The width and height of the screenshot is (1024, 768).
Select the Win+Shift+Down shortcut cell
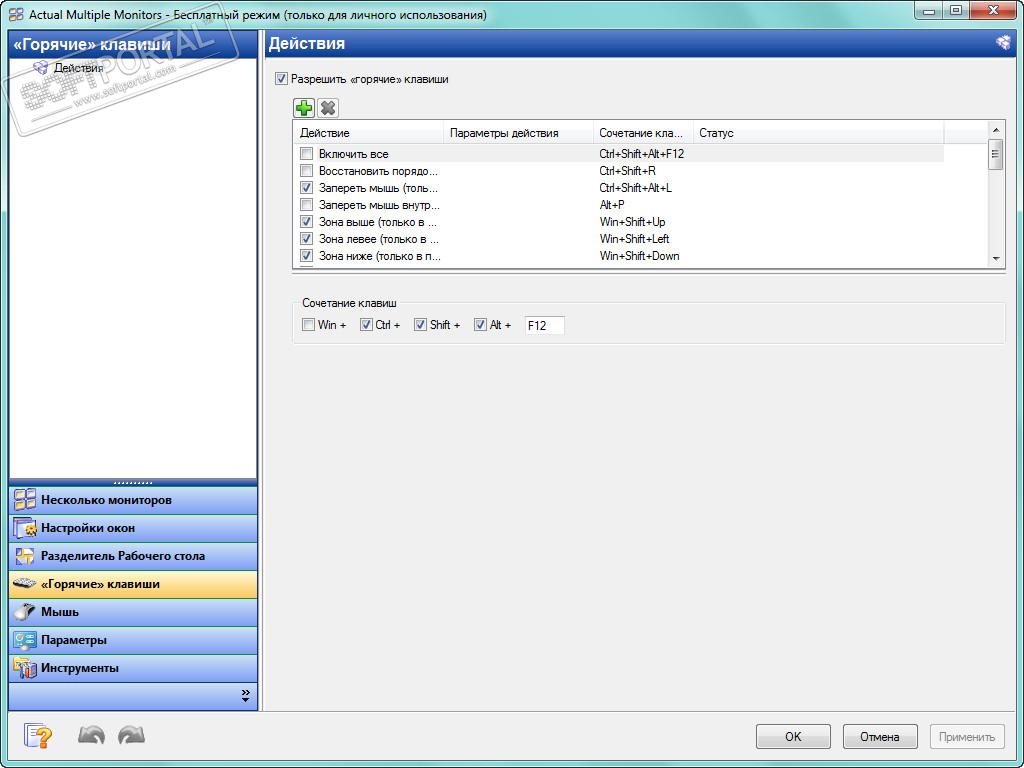pyautogui.click(x=639, y=256)
